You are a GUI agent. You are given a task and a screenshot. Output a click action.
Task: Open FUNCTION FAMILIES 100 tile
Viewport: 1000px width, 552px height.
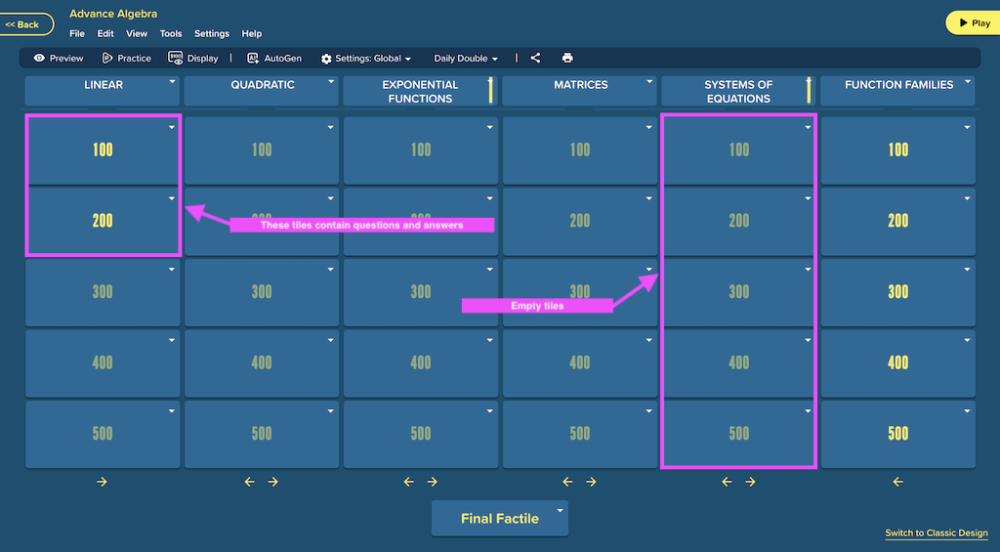point(898,150)
